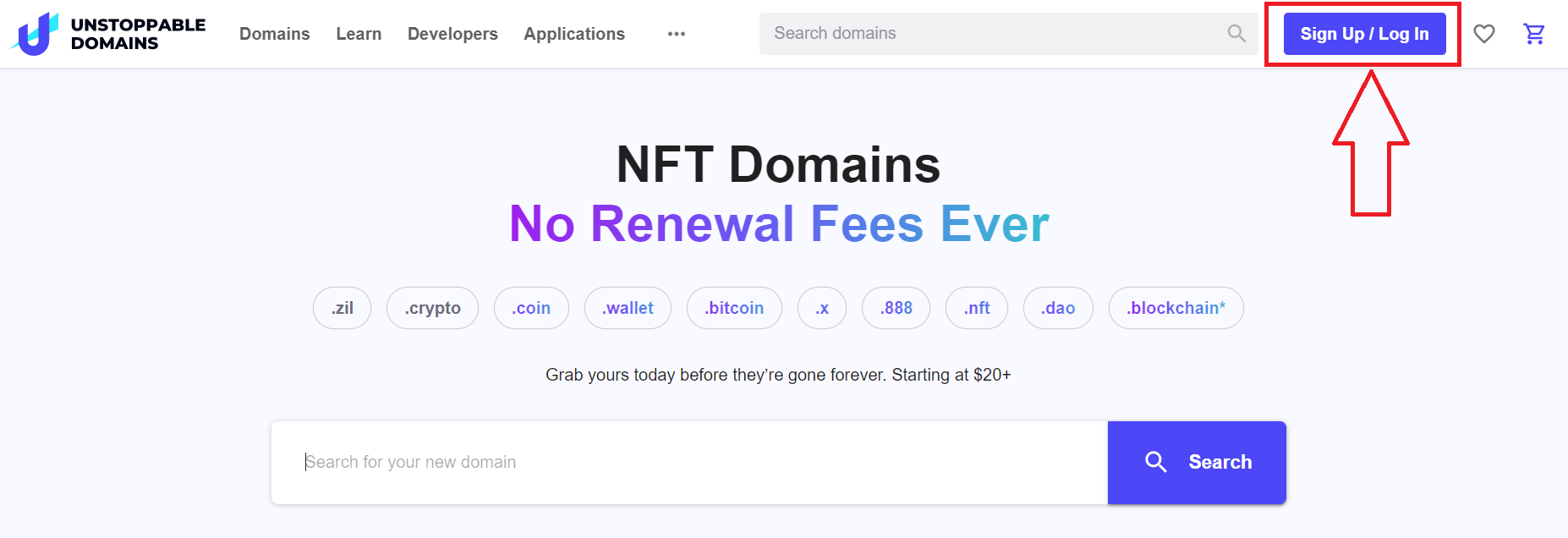
Task: Select the .dao domain chip
Action: 1058,308
